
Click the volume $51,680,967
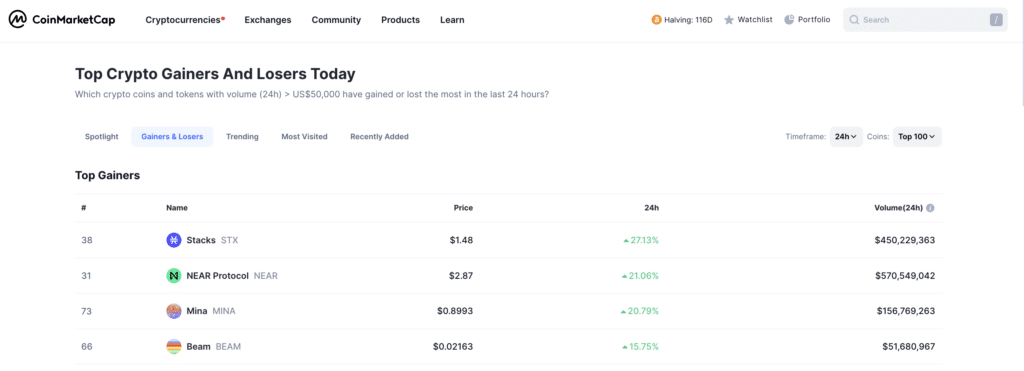pos(908,346)
